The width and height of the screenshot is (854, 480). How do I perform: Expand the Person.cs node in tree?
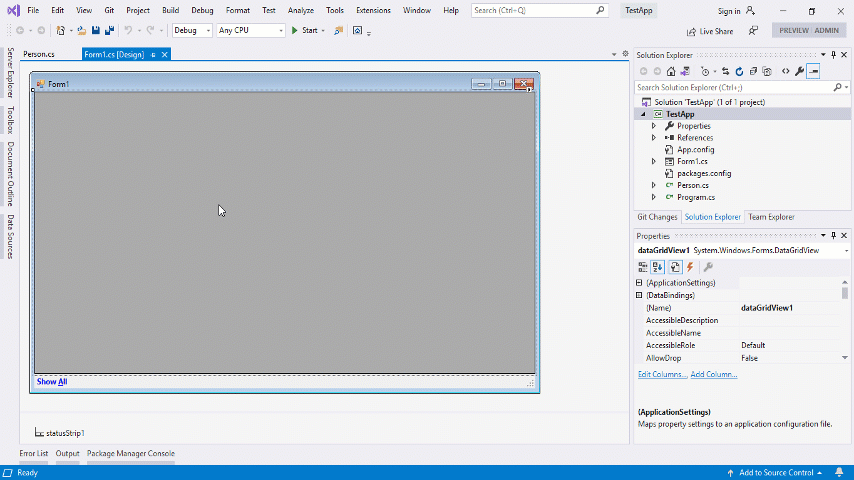point(654,185)
